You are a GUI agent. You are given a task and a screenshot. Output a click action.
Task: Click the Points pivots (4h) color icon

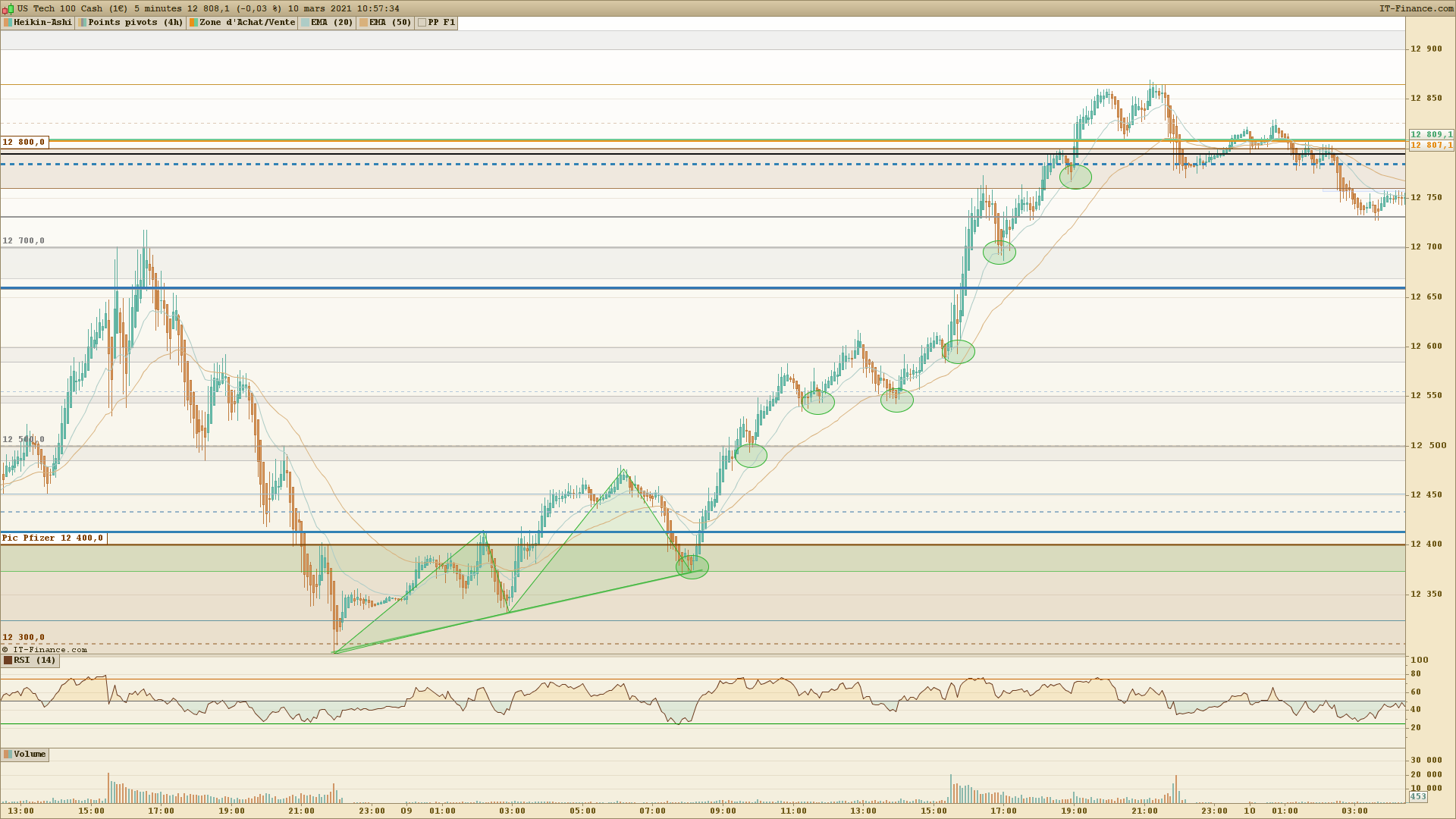click(x=83, y=23)
